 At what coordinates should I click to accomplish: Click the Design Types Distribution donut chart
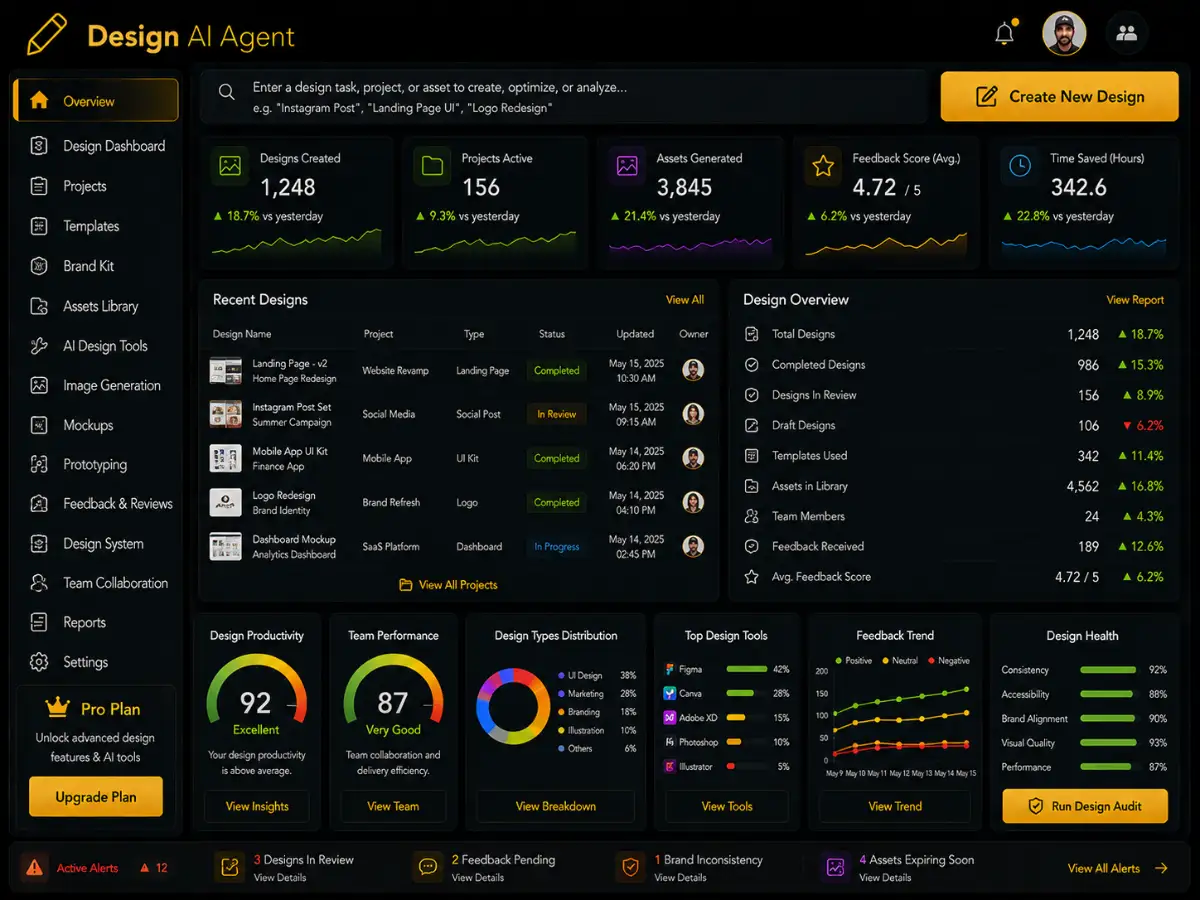(513, 705)
